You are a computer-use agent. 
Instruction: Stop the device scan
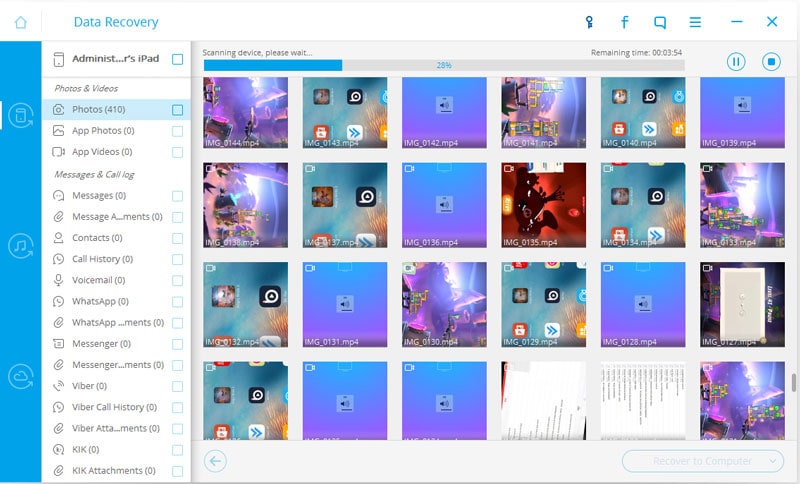pyautogui.click(x=771, y=62)
